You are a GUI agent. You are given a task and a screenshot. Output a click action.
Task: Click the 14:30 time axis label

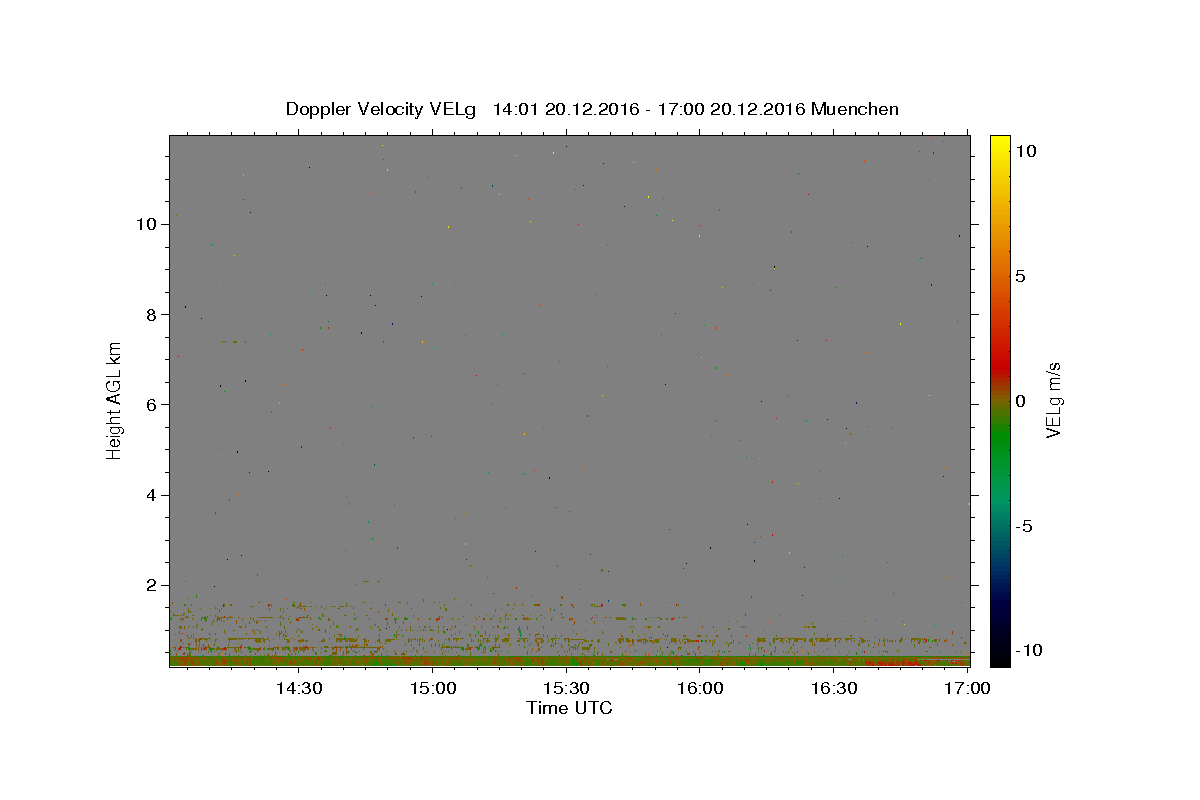pyautogui.click(x=299, y=688)
